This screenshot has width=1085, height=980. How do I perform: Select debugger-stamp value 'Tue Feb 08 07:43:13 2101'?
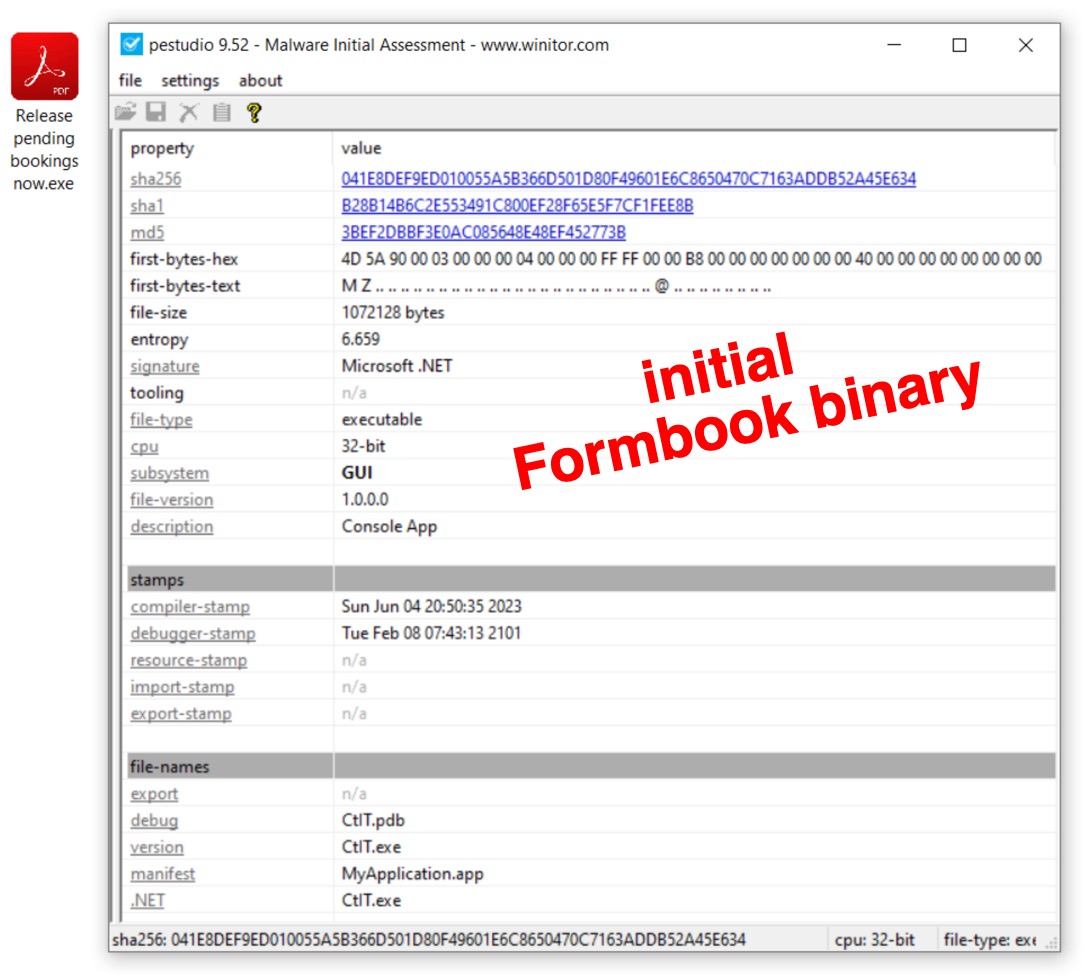pyautogui.click(x=431, y=633)
